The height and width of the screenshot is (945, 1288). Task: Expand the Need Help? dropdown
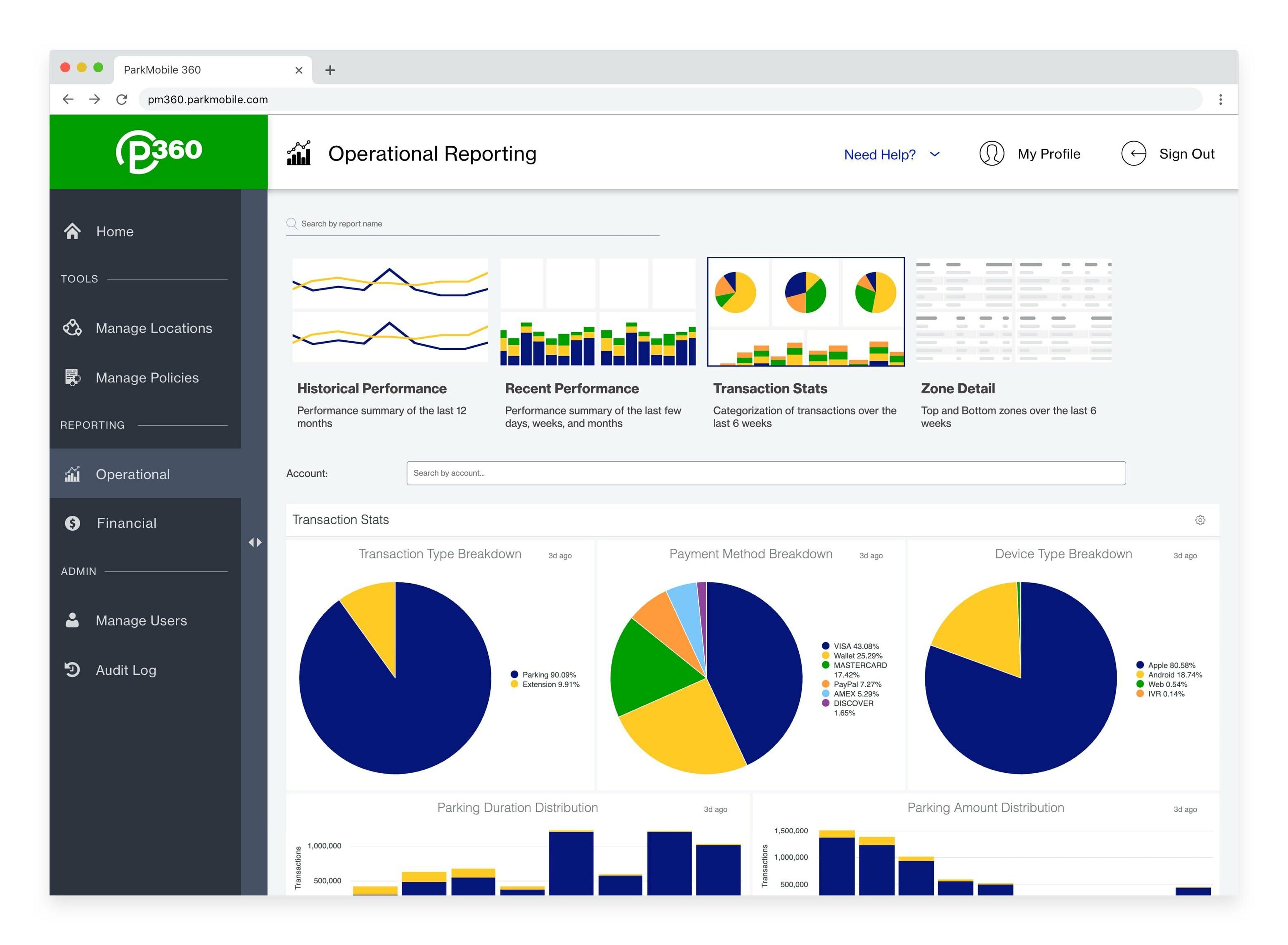coord(892,154)
